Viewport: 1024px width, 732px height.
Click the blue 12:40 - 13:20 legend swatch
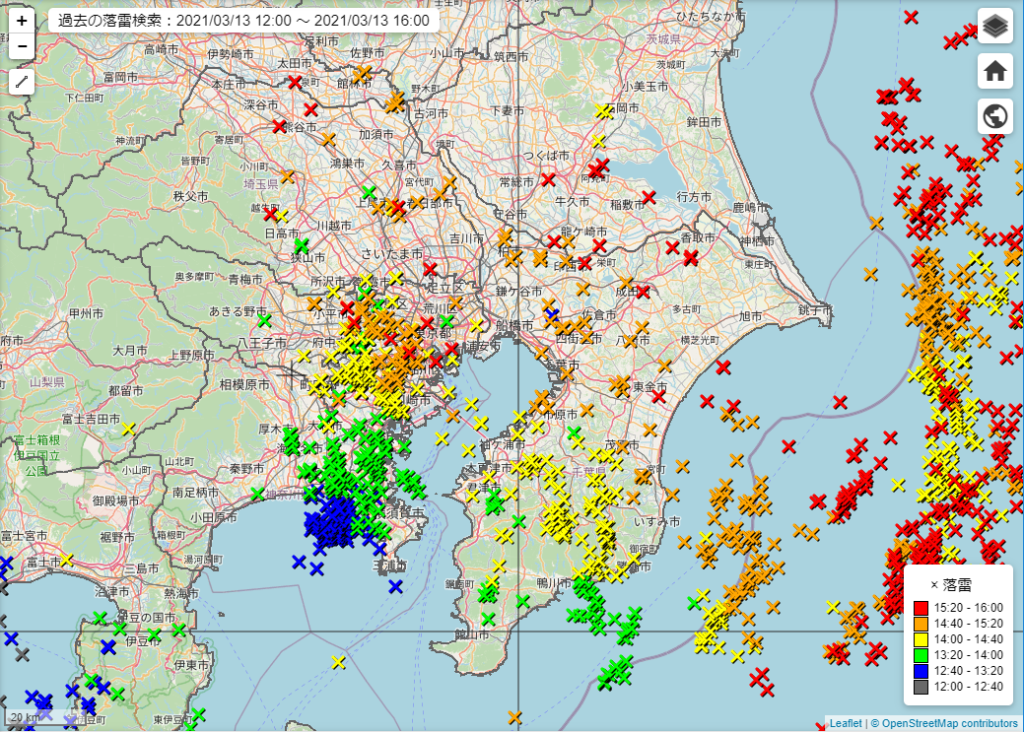click(x=922, y=671)
